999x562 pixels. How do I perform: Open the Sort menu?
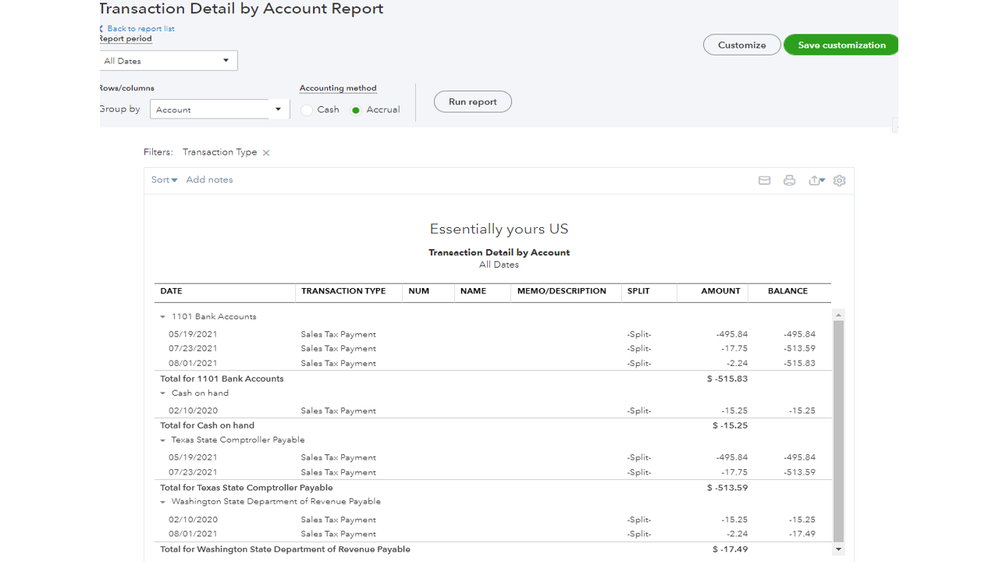point(164,180)
